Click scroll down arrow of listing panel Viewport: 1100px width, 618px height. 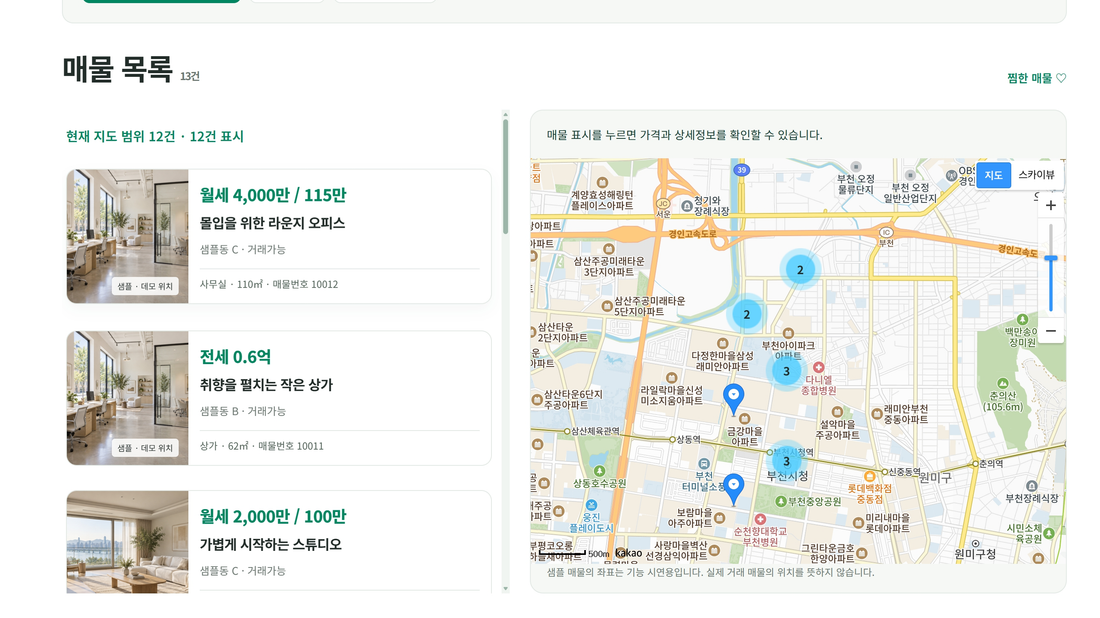click(x=505, y=589)
